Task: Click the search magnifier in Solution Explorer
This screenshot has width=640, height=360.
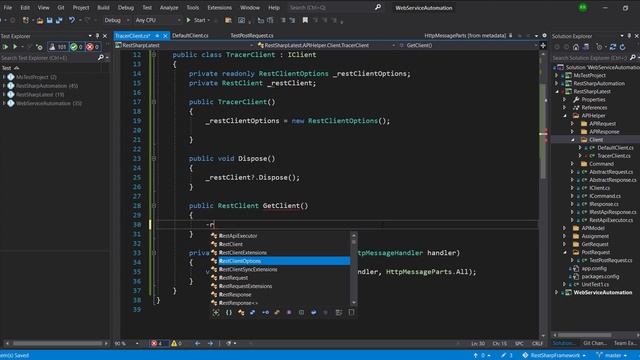Action: [632, 58]
